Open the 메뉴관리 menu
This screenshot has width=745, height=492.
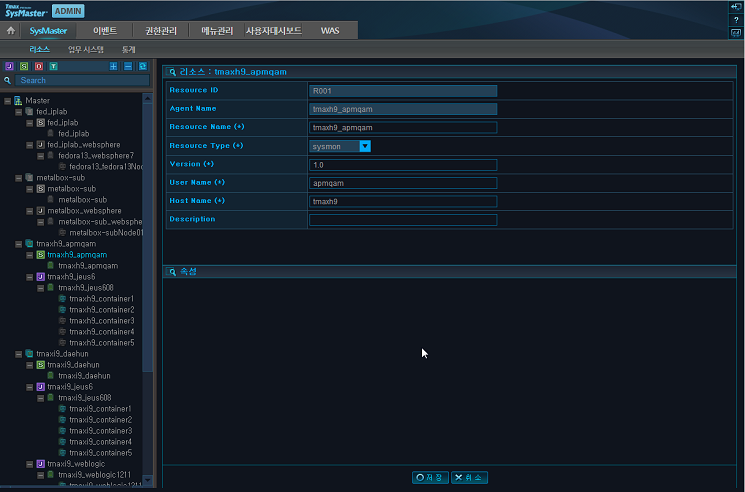(x=217, y=31)
